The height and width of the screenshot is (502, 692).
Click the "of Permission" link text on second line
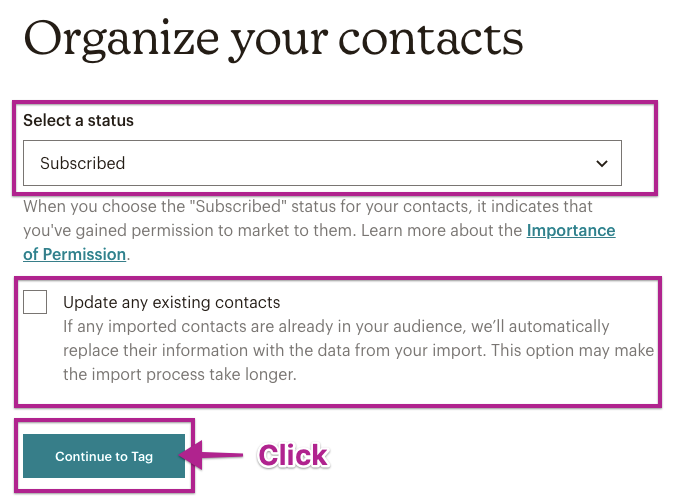coord(75,254)
